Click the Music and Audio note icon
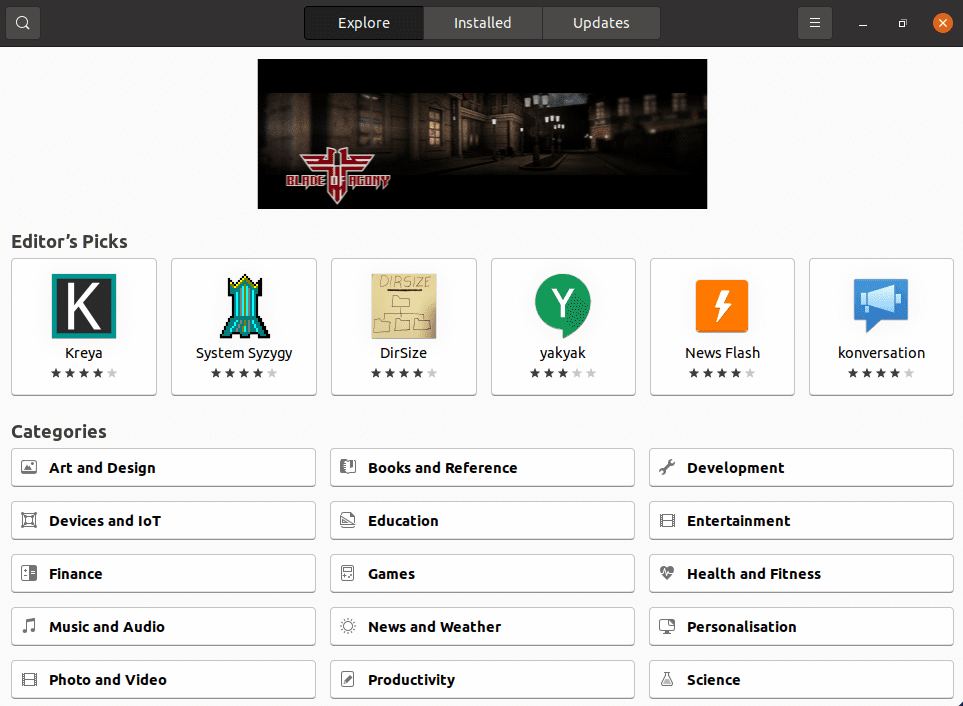 pyautogui.click(x=29, y=626)
